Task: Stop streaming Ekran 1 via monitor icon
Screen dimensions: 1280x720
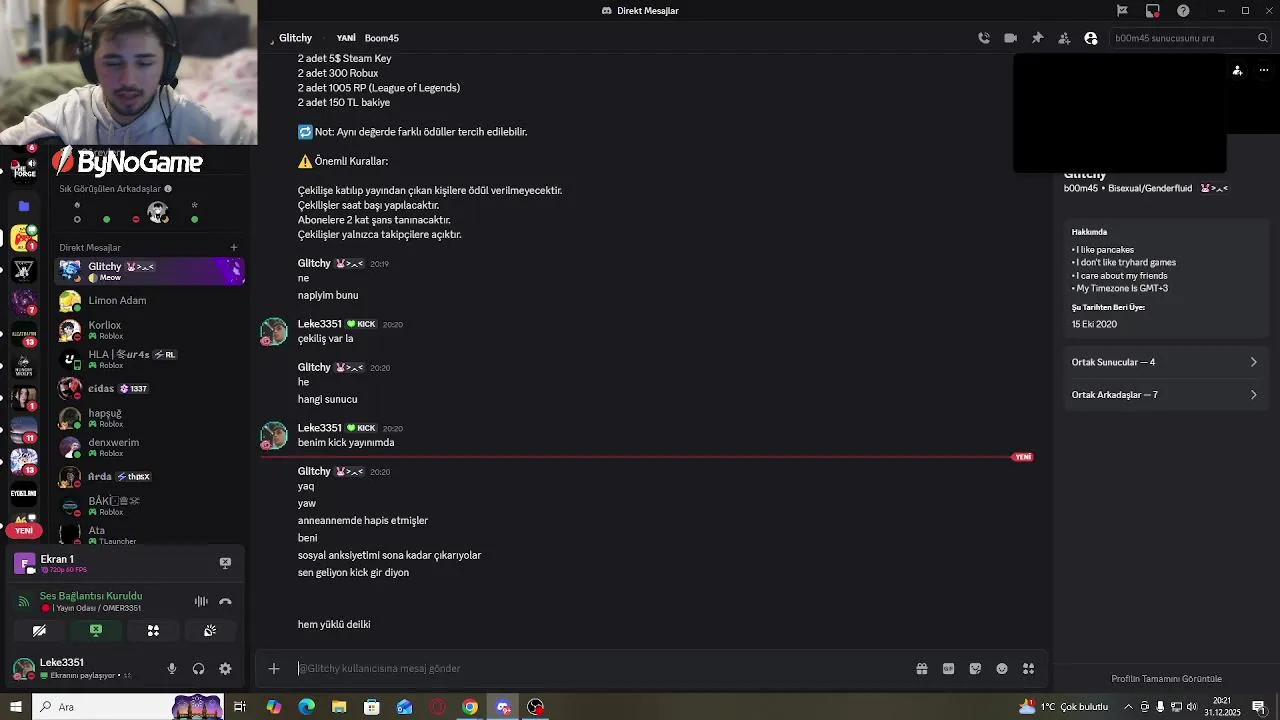Action: coord(225,563)
